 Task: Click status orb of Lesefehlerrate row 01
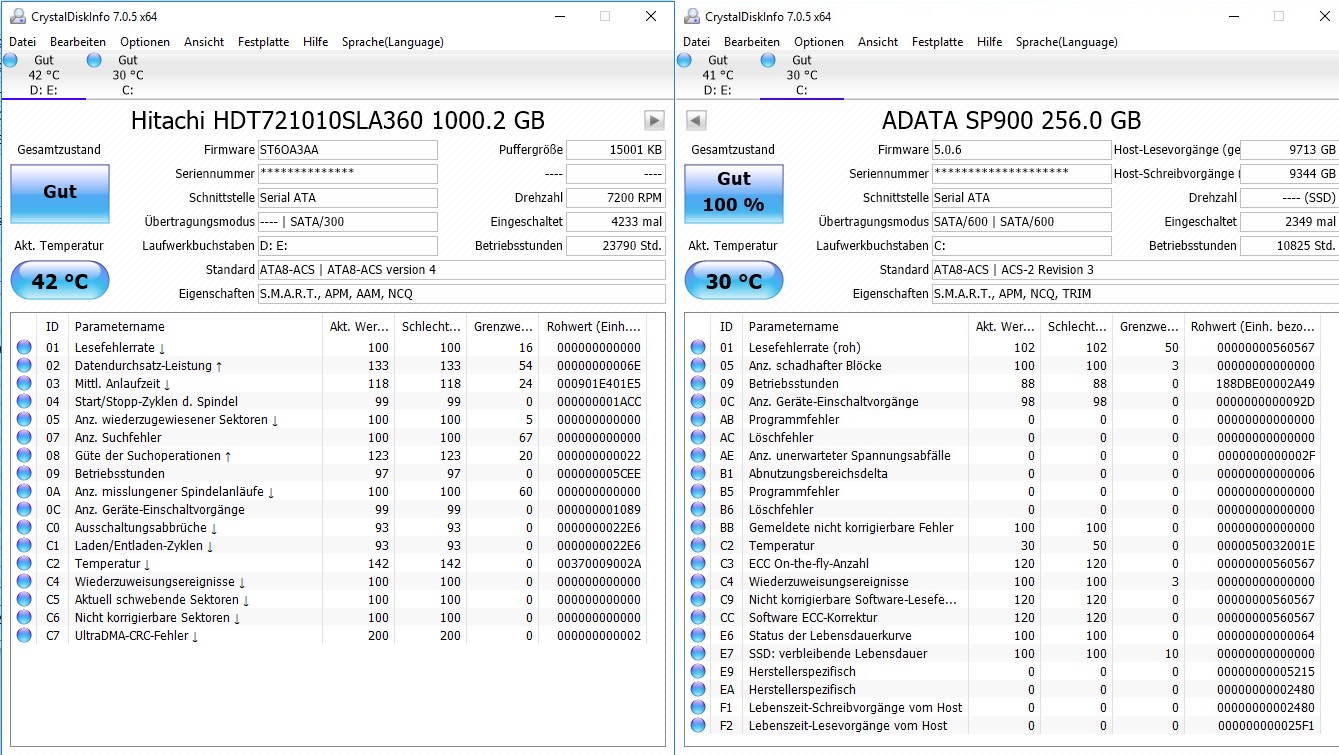pos(24,348)
